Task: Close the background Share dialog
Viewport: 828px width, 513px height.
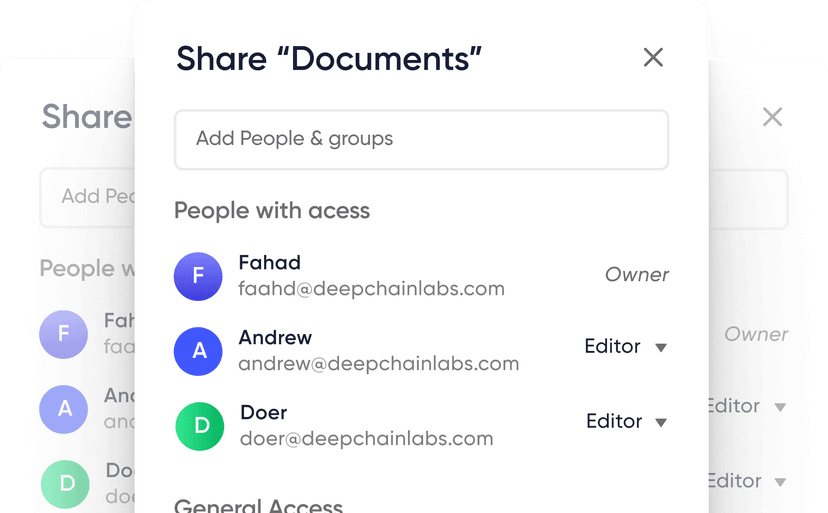Action: pos(772,117)
